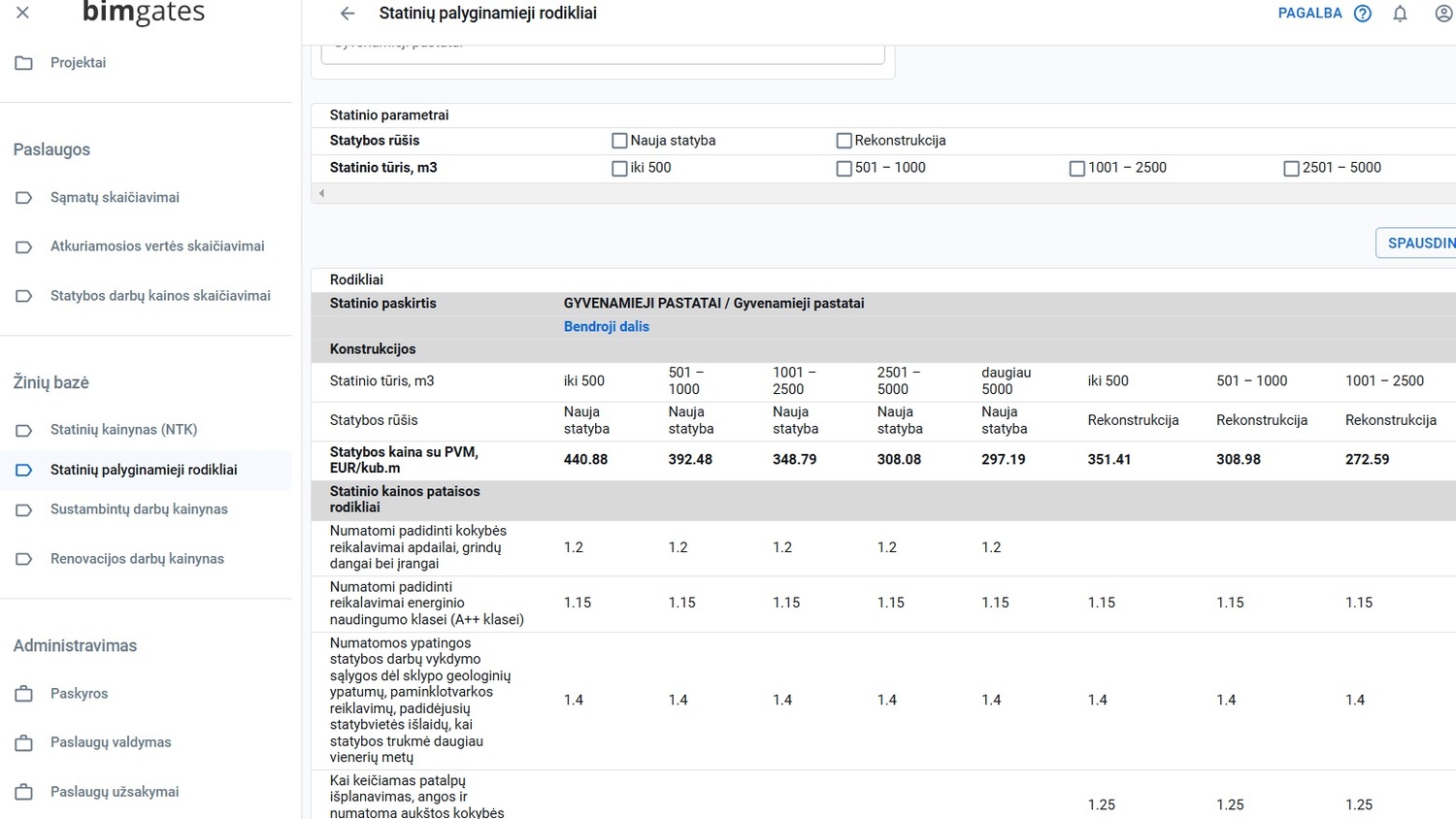Select reconstruction price 272.59
This screenshot has width=1456, height=819.
tap(1367, 460)
